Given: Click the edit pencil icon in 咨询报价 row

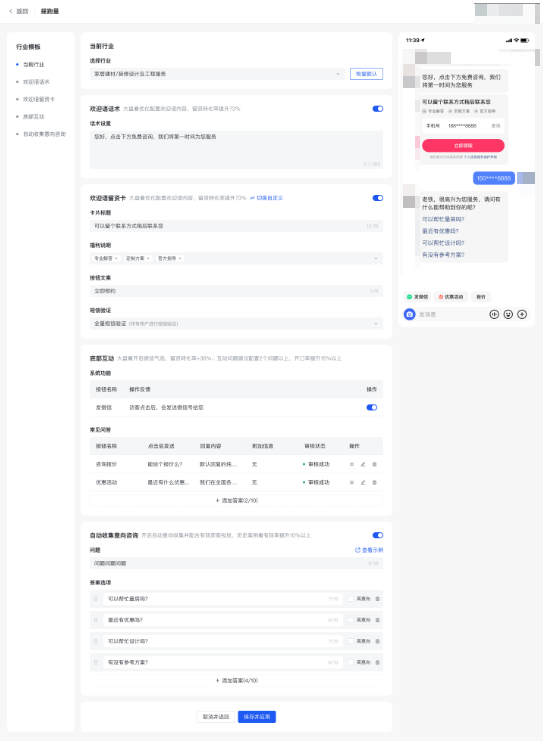Looking at the screenshot, I should point(363,465).
